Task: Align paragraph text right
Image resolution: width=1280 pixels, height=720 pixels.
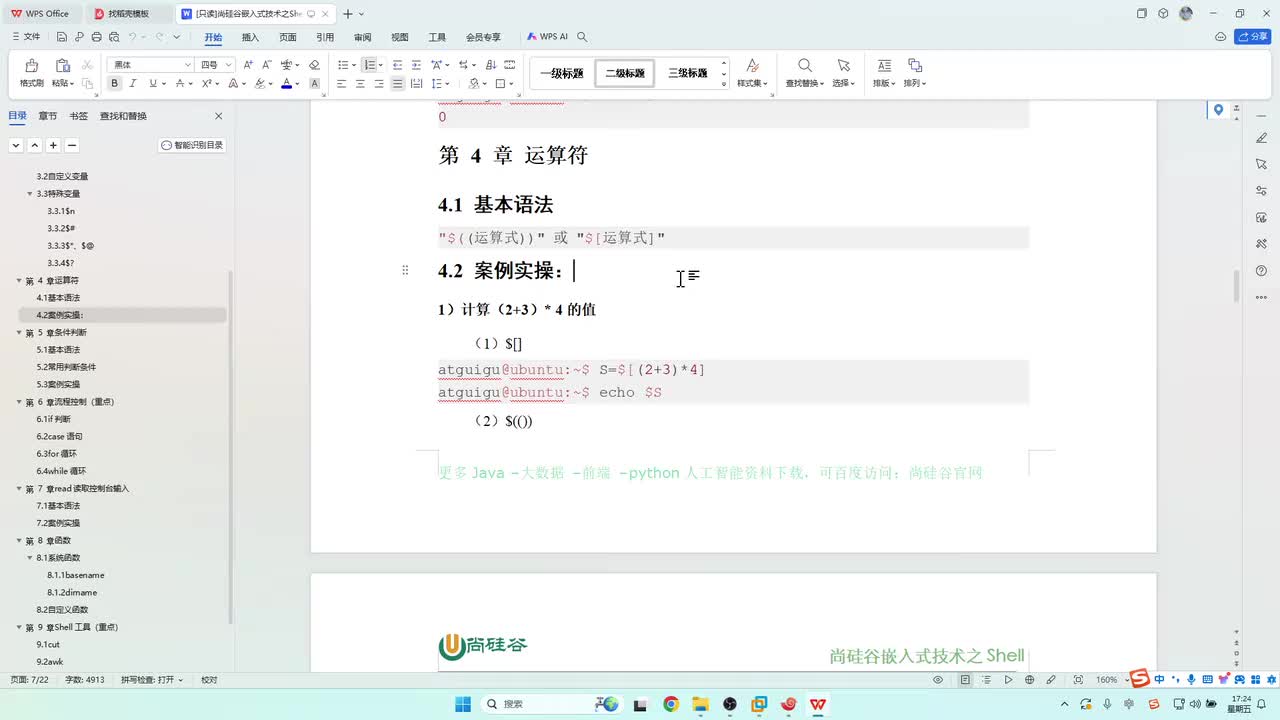Action: [x=379, y=84]
